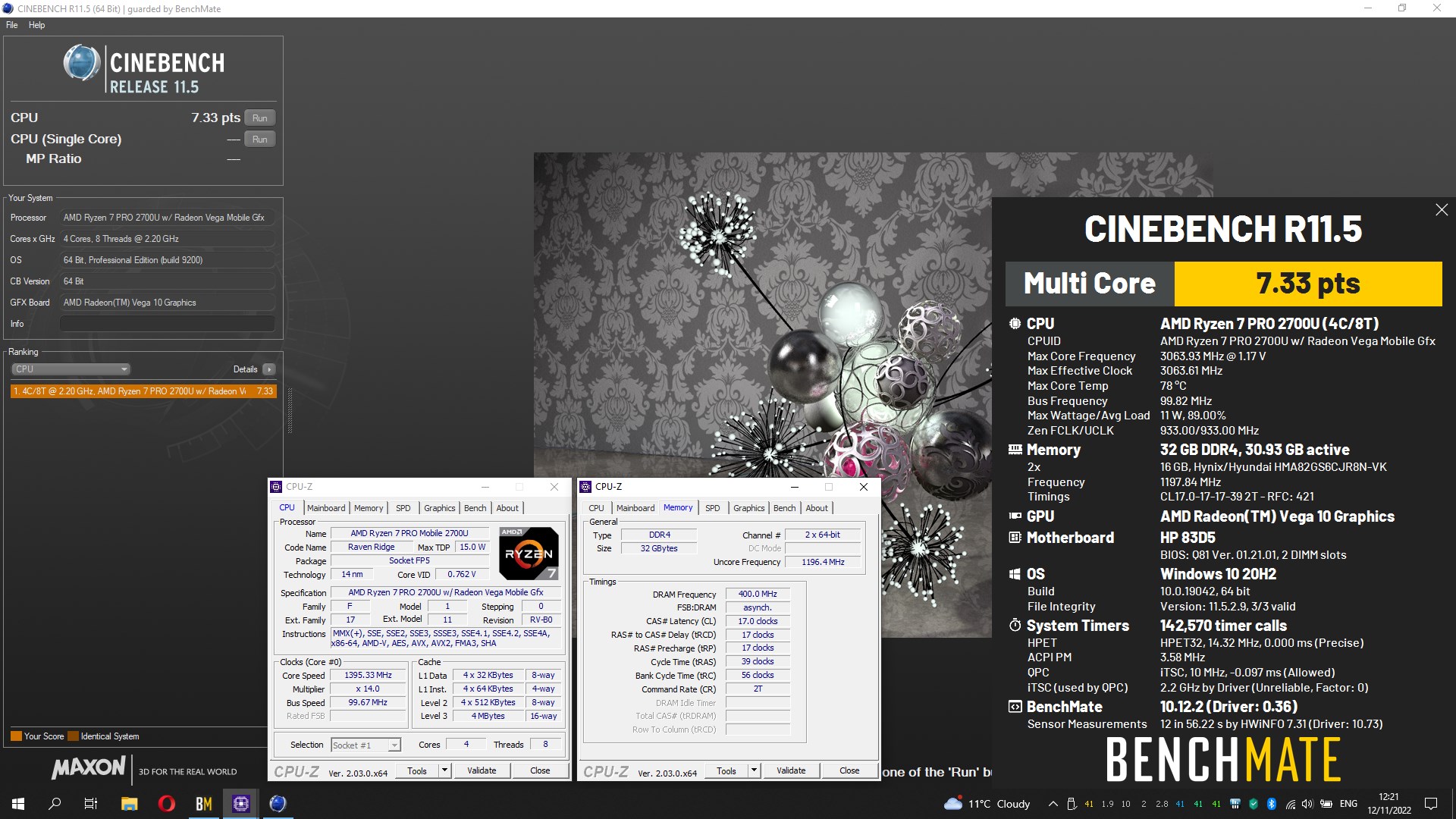Open the Action Center notifications icon
This screenshot has height=819, width=1456.
pos(1431,804)
